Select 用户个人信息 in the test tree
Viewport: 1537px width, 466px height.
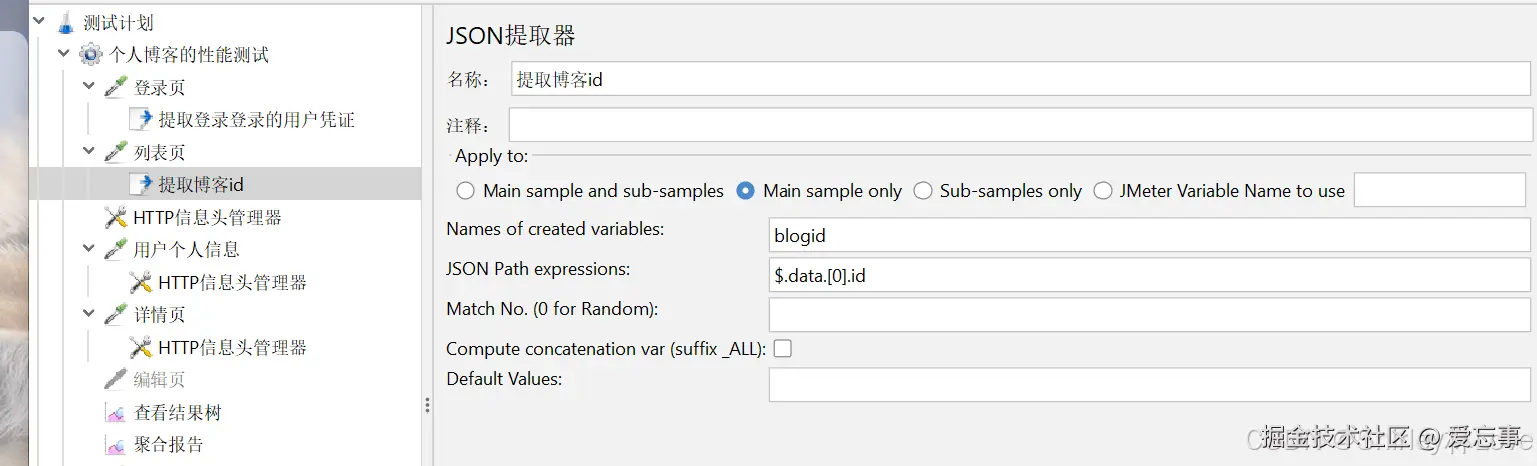pyautogui.click(x=186, y=250)
